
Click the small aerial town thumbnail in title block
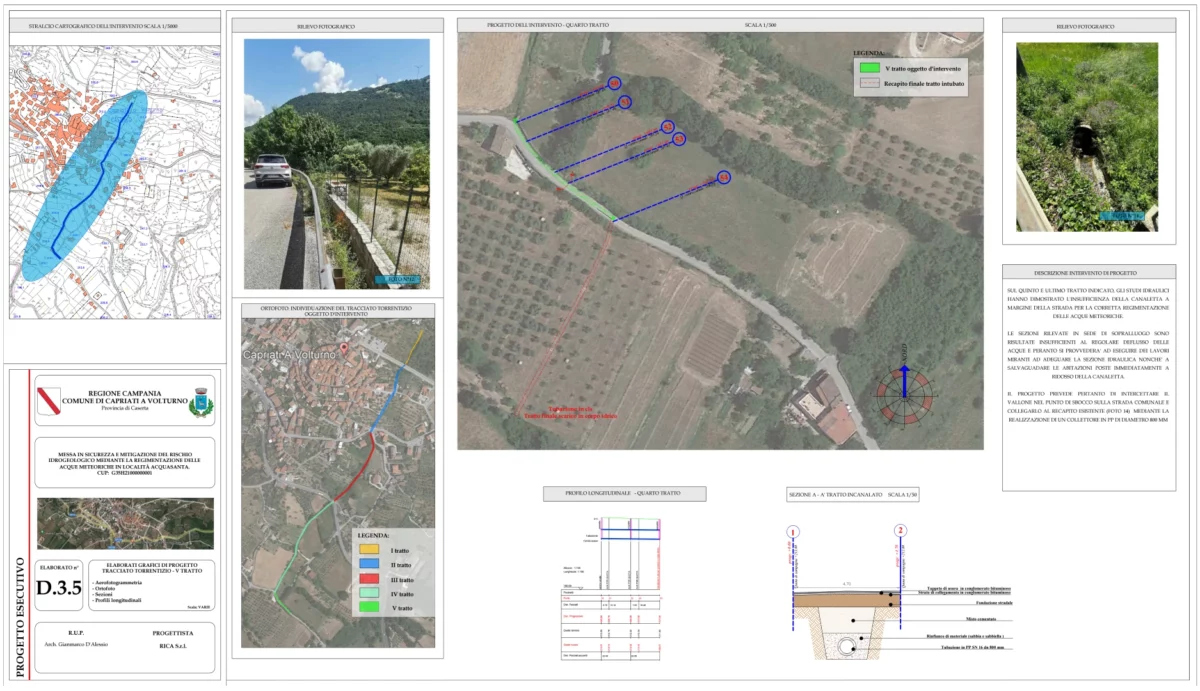[125, 523]
